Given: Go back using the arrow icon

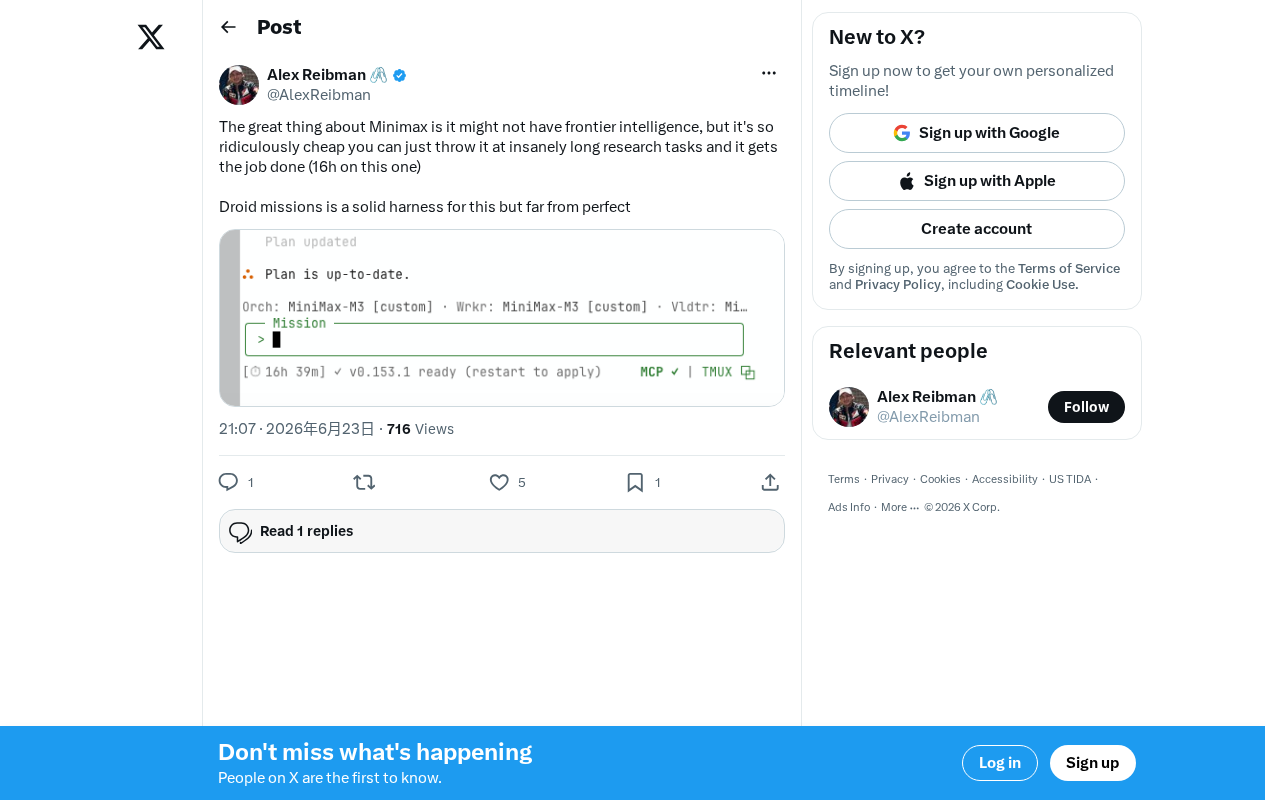Looking at the screenshot, I should (x=228, y=27).
